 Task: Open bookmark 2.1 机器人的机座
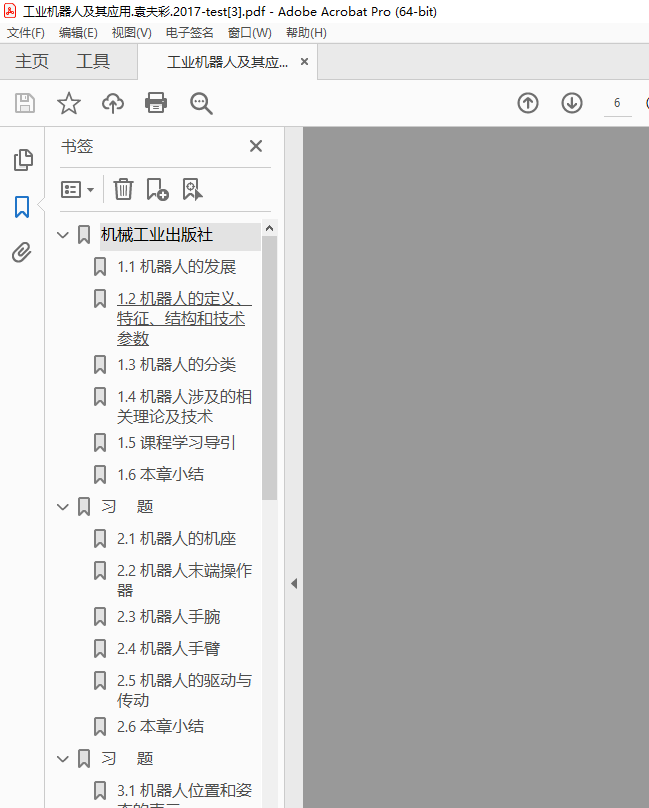pyautogui.click(x=176, y=538)
